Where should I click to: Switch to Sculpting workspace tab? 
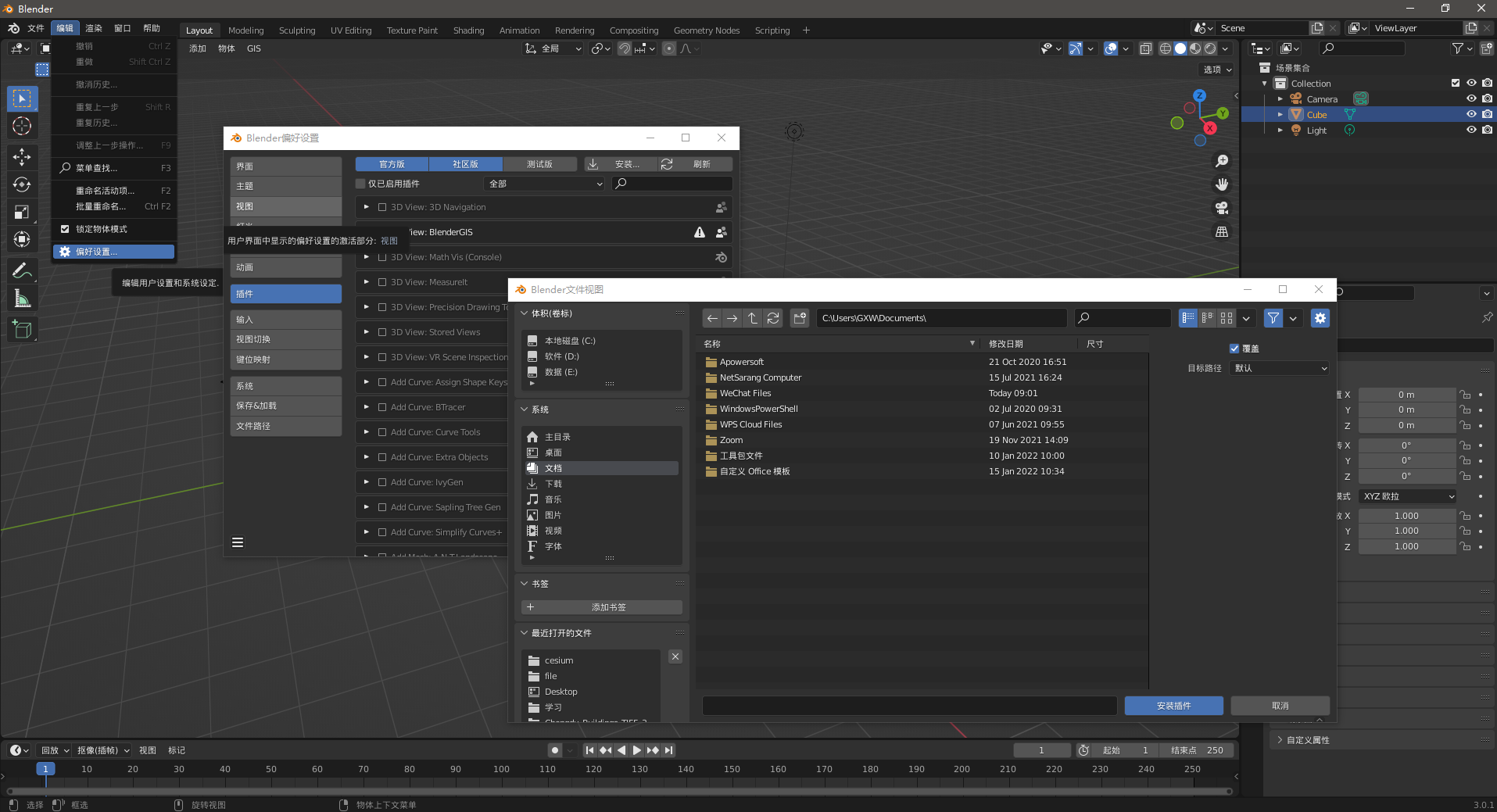pos(297,30)
